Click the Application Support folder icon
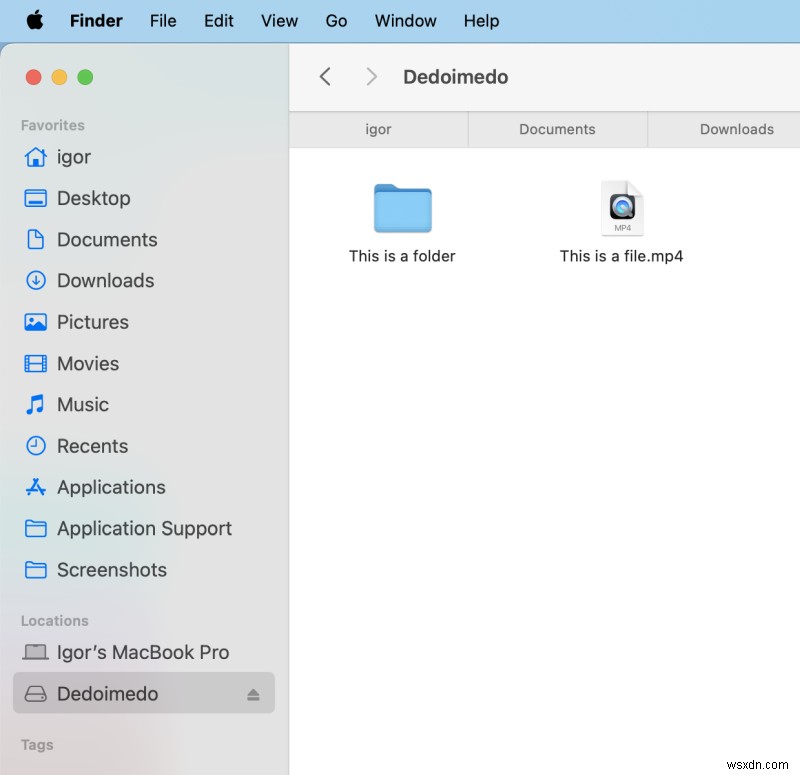The height and width of the screenshot is (775, 800). pos(36,529)
